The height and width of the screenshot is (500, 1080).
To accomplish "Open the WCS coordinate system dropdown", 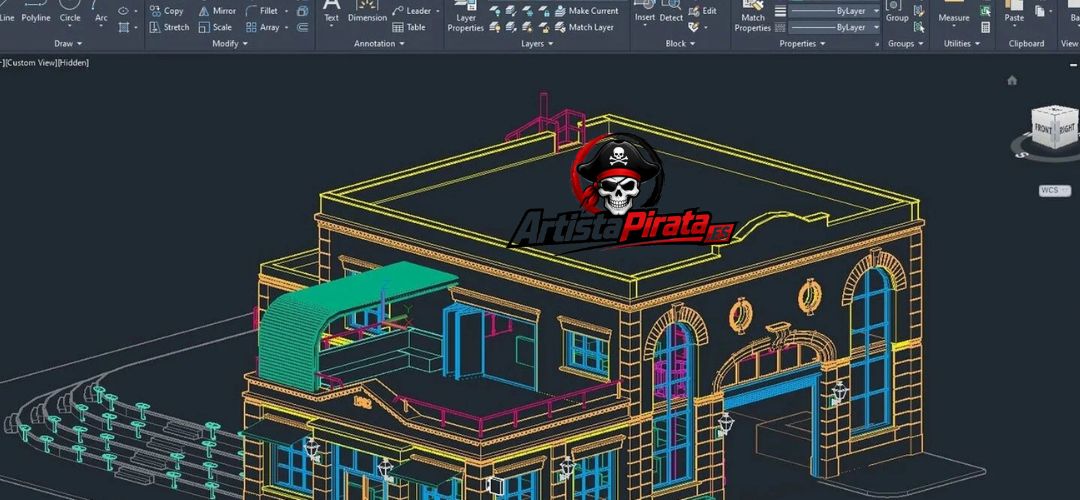I will click(1055, 190).
